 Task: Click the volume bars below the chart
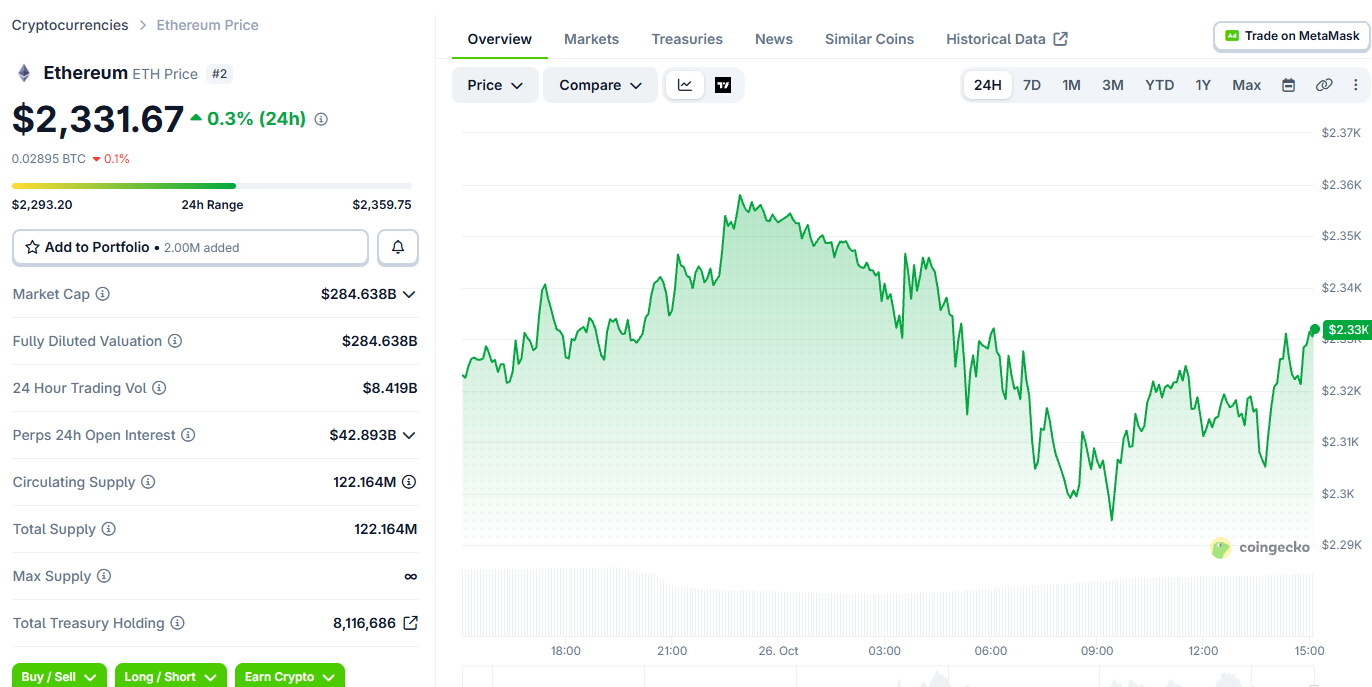click(887, 603)
